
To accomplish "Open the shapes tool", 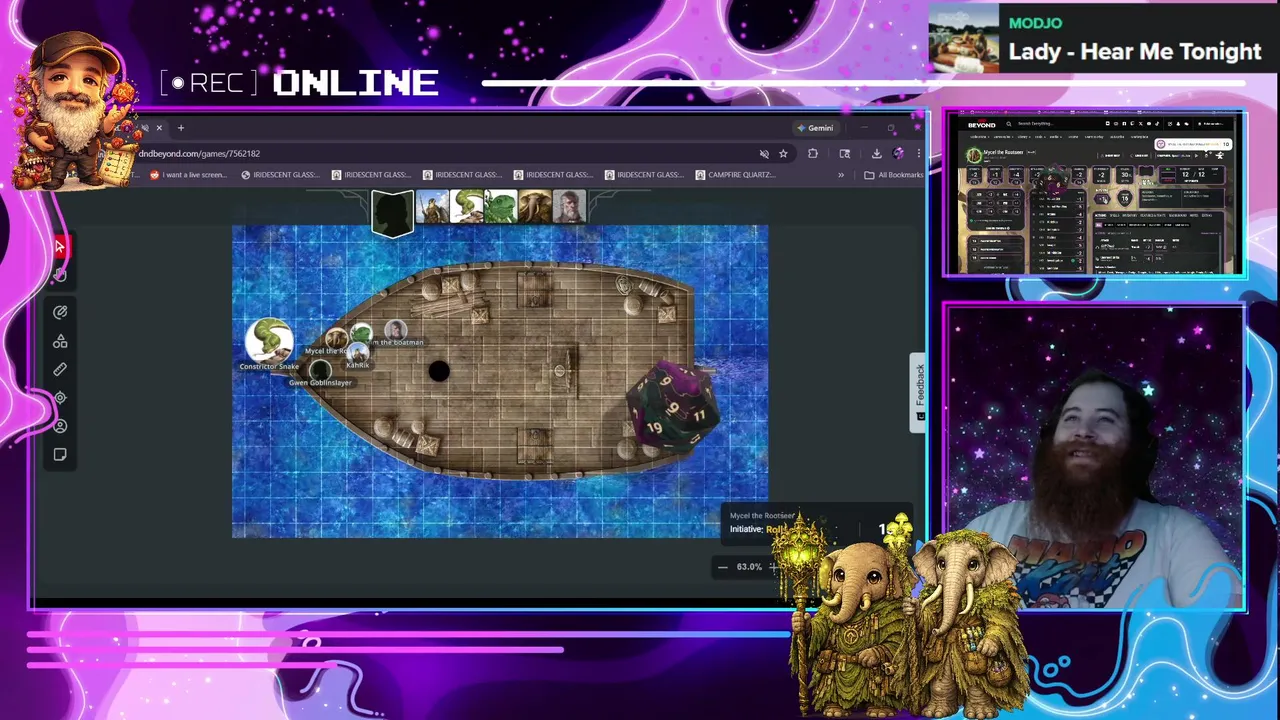I will click(x=60, y=341).
